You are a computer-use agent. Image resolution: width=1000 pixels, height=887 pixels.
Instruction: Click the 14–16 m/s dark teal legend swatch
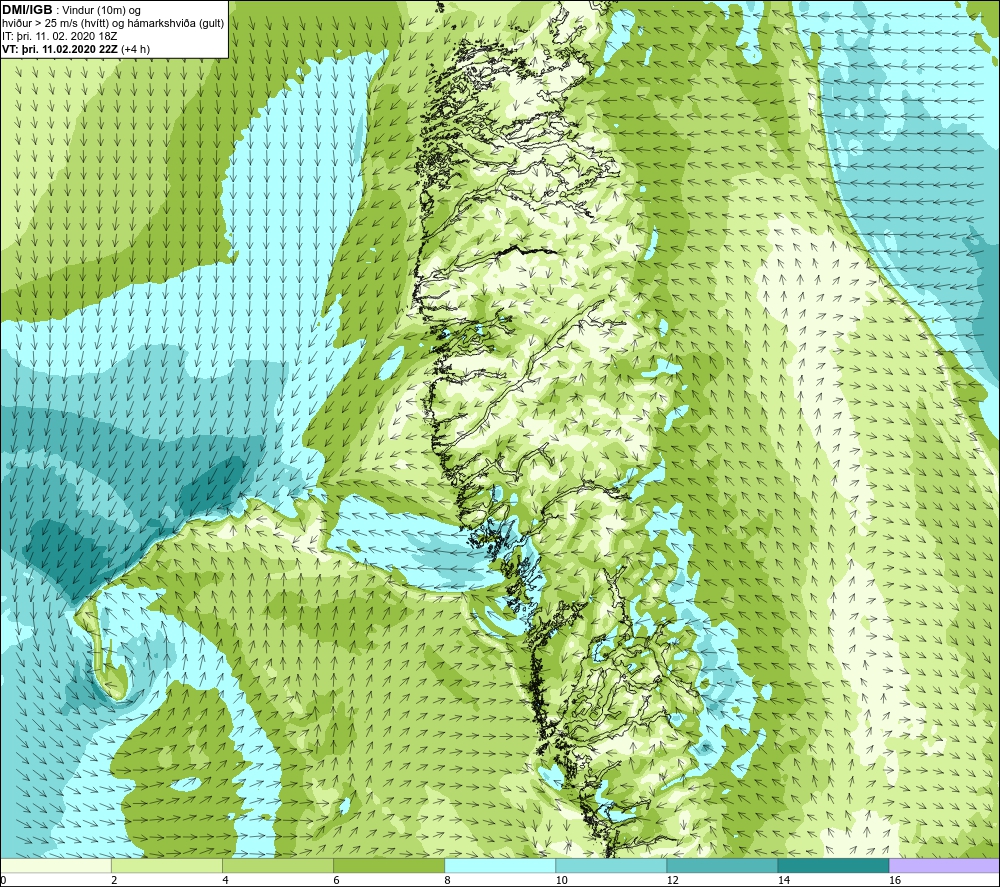pyautogui.click(x=832, y=866)
